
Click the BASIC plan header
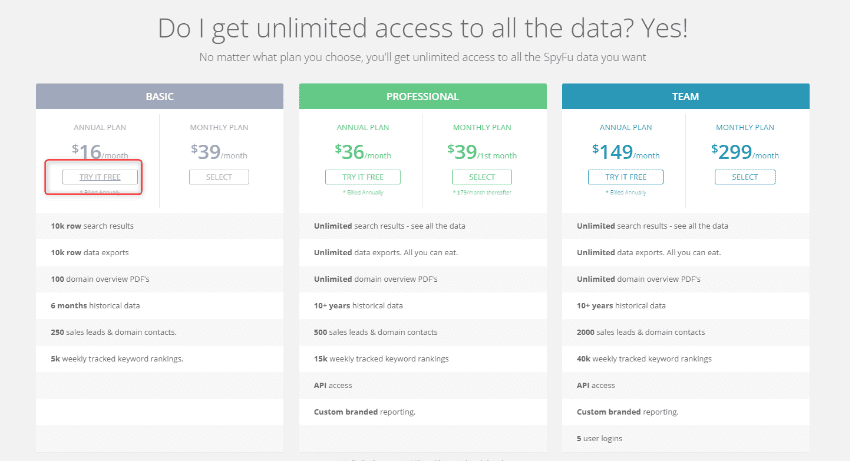(160, 97)
